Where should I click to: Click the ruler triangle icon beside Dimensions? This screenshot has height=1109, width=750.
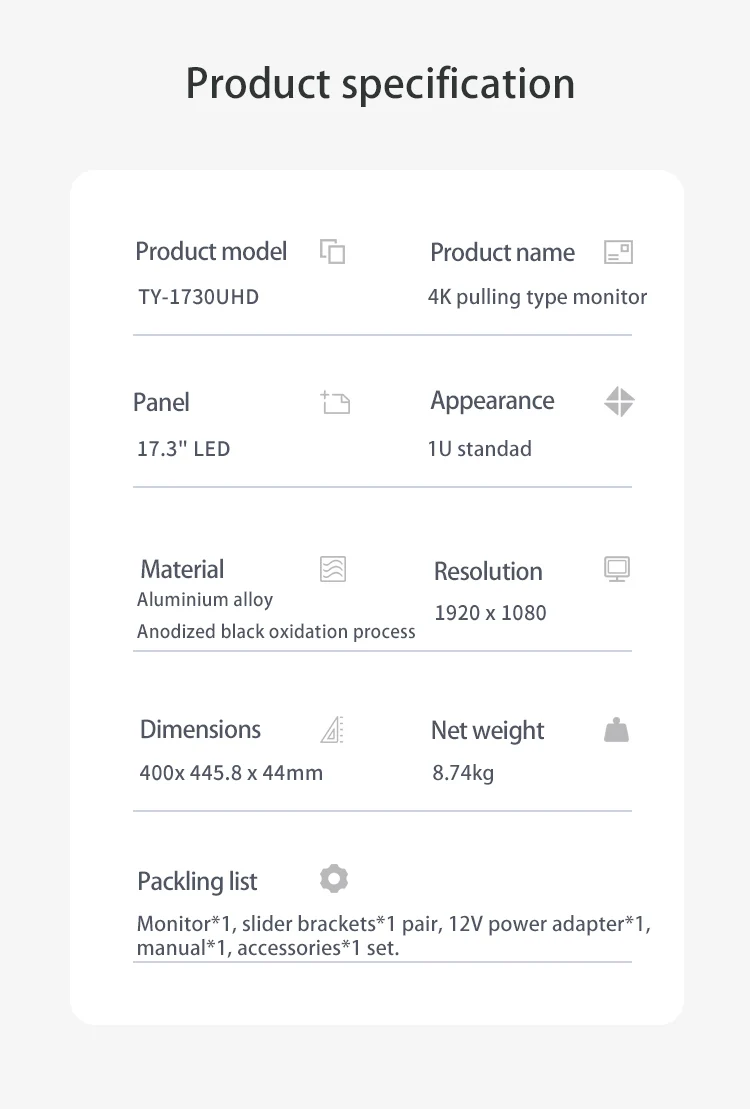332,730
